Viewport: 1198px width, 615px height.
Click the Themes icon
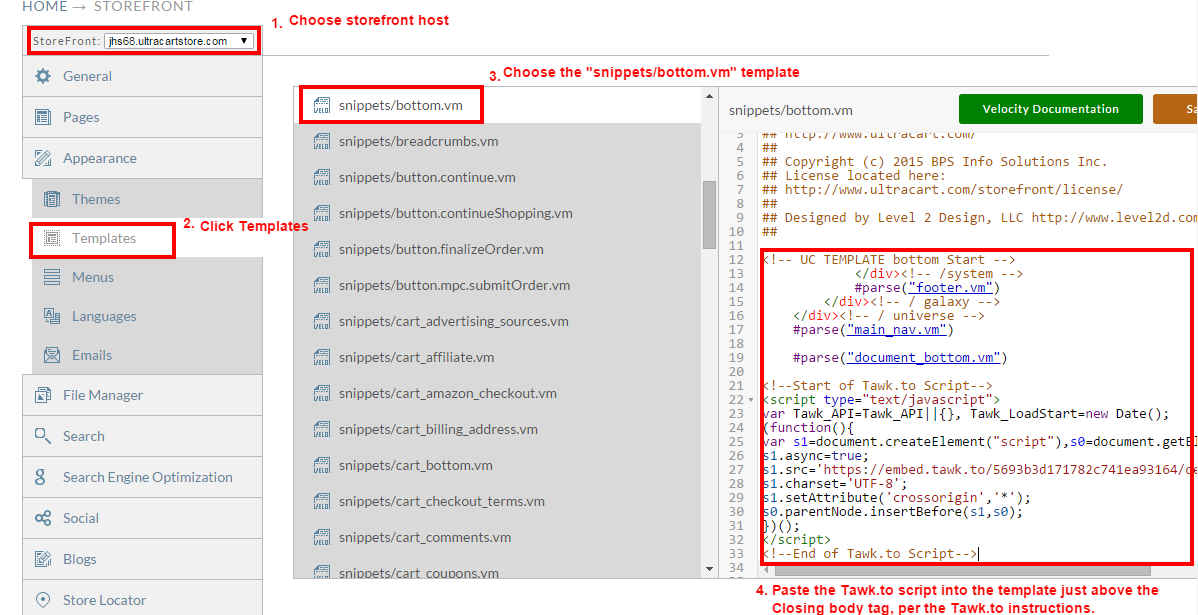coord(52,199)
